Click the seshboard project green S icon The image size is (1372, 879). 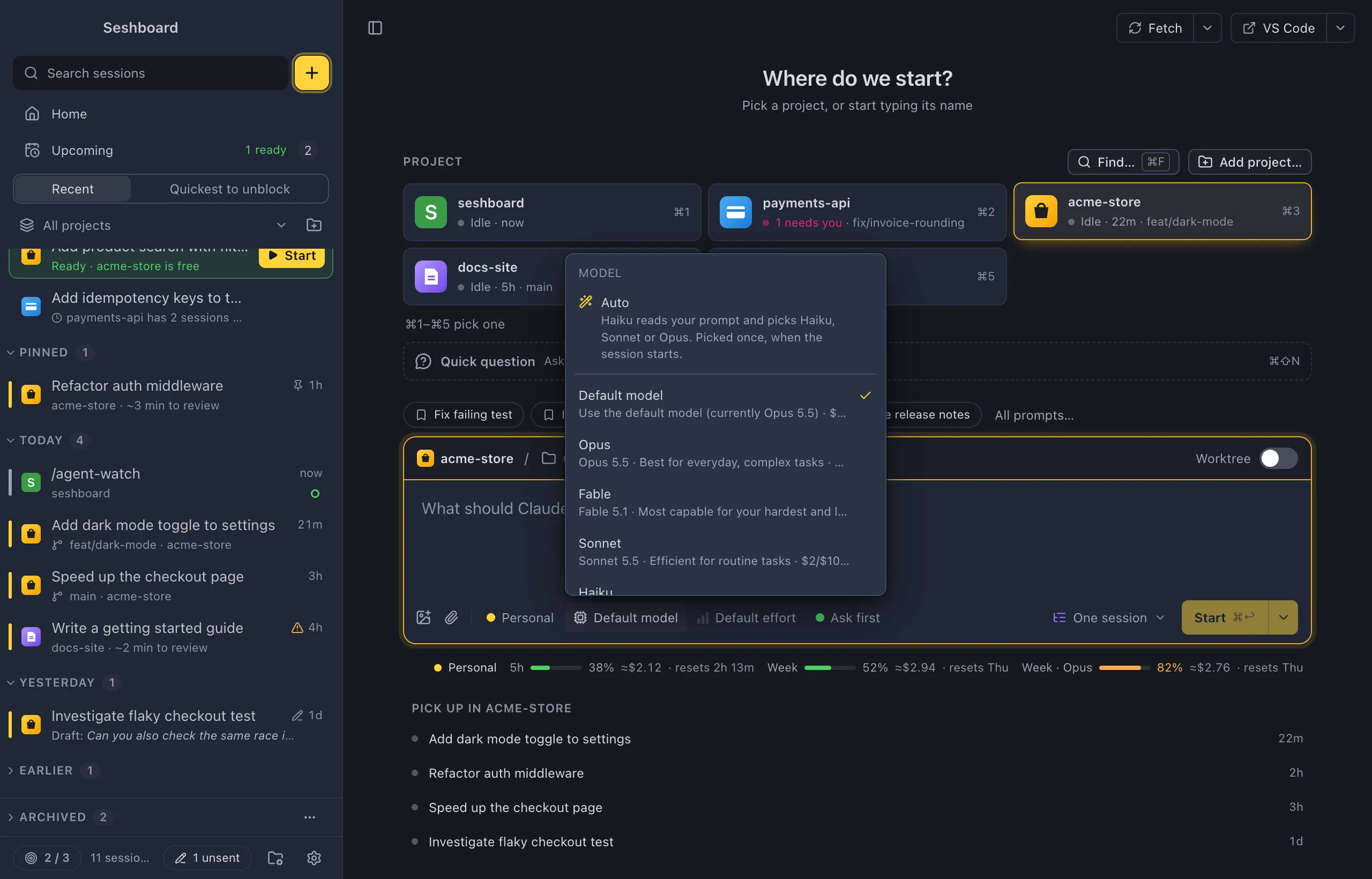(x=430, y=212)
